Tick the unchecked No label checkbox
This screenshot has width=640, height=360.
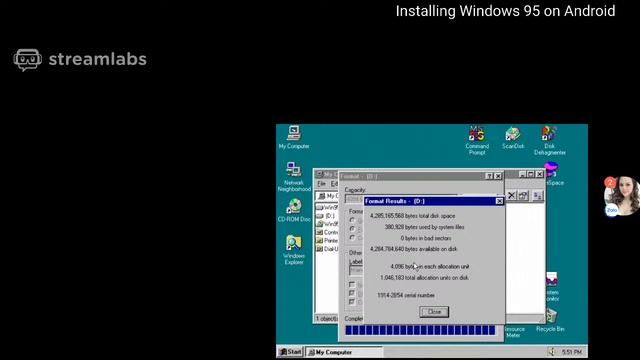[x=352, y=284]
